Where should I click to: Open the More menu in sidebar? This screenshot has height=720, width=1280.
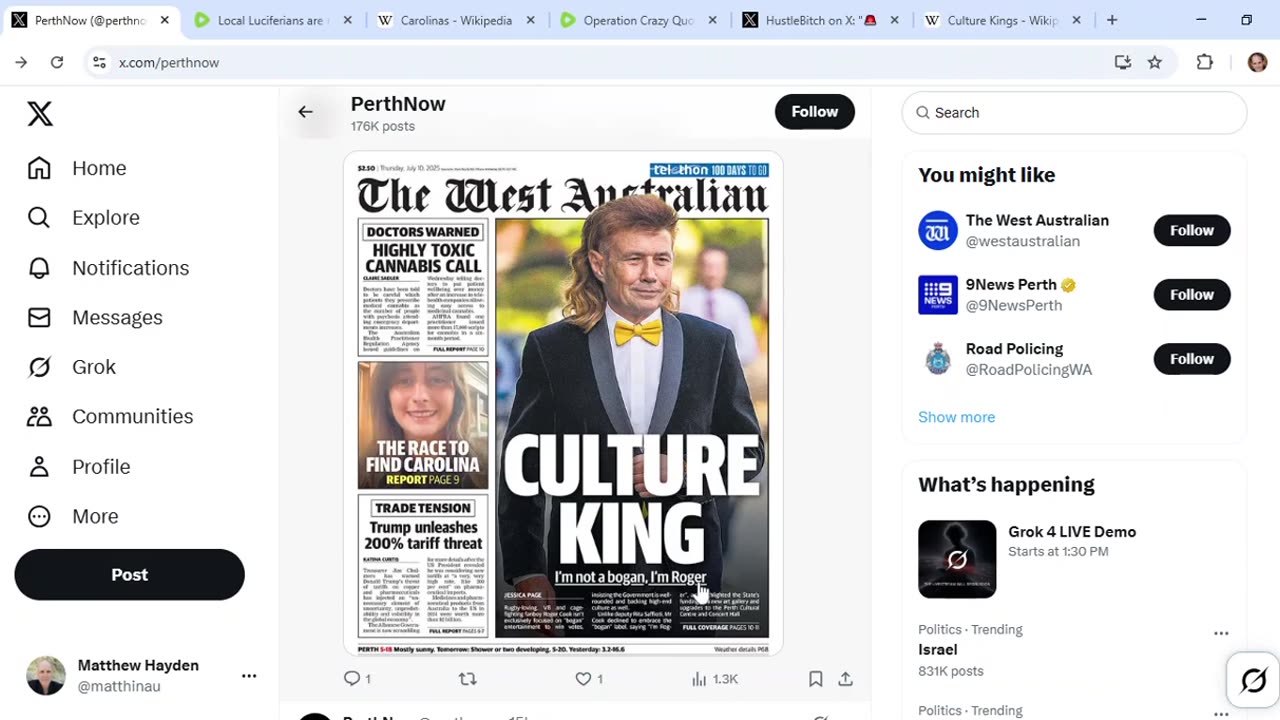73,516
